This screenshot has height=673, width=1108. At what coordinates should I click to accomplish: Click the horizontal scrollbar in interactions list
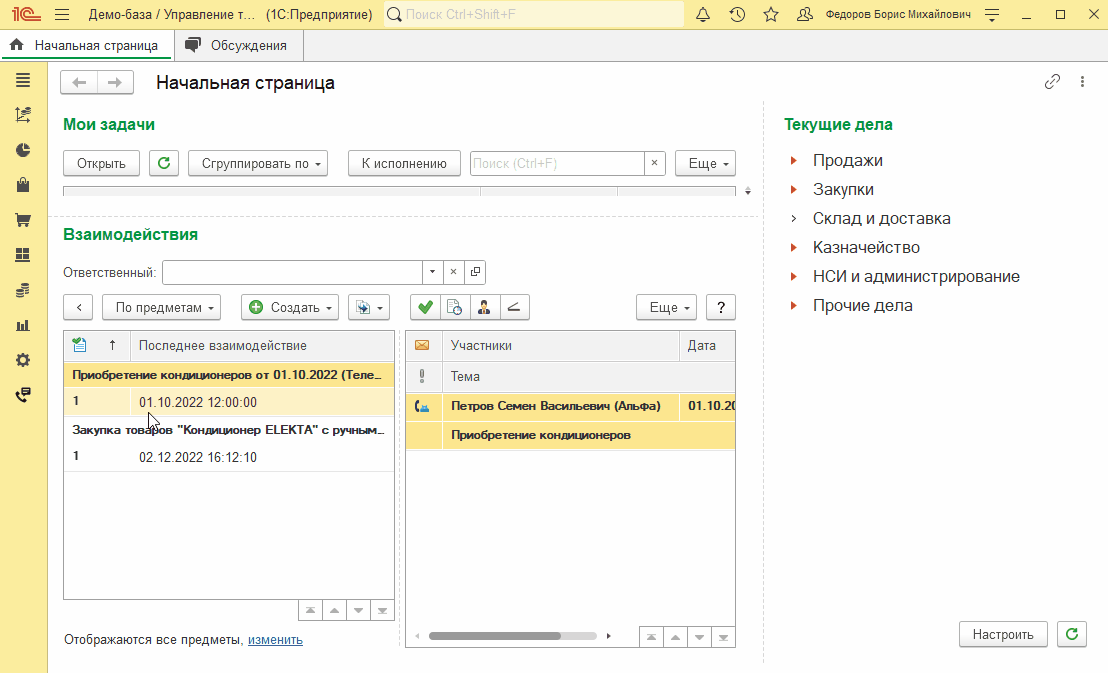point(494,635)
